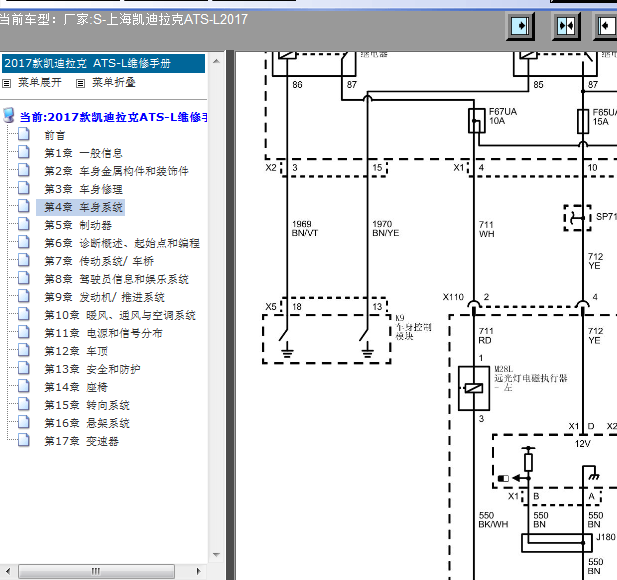Collapse all menus with 菜单折叠

point(114,83)
